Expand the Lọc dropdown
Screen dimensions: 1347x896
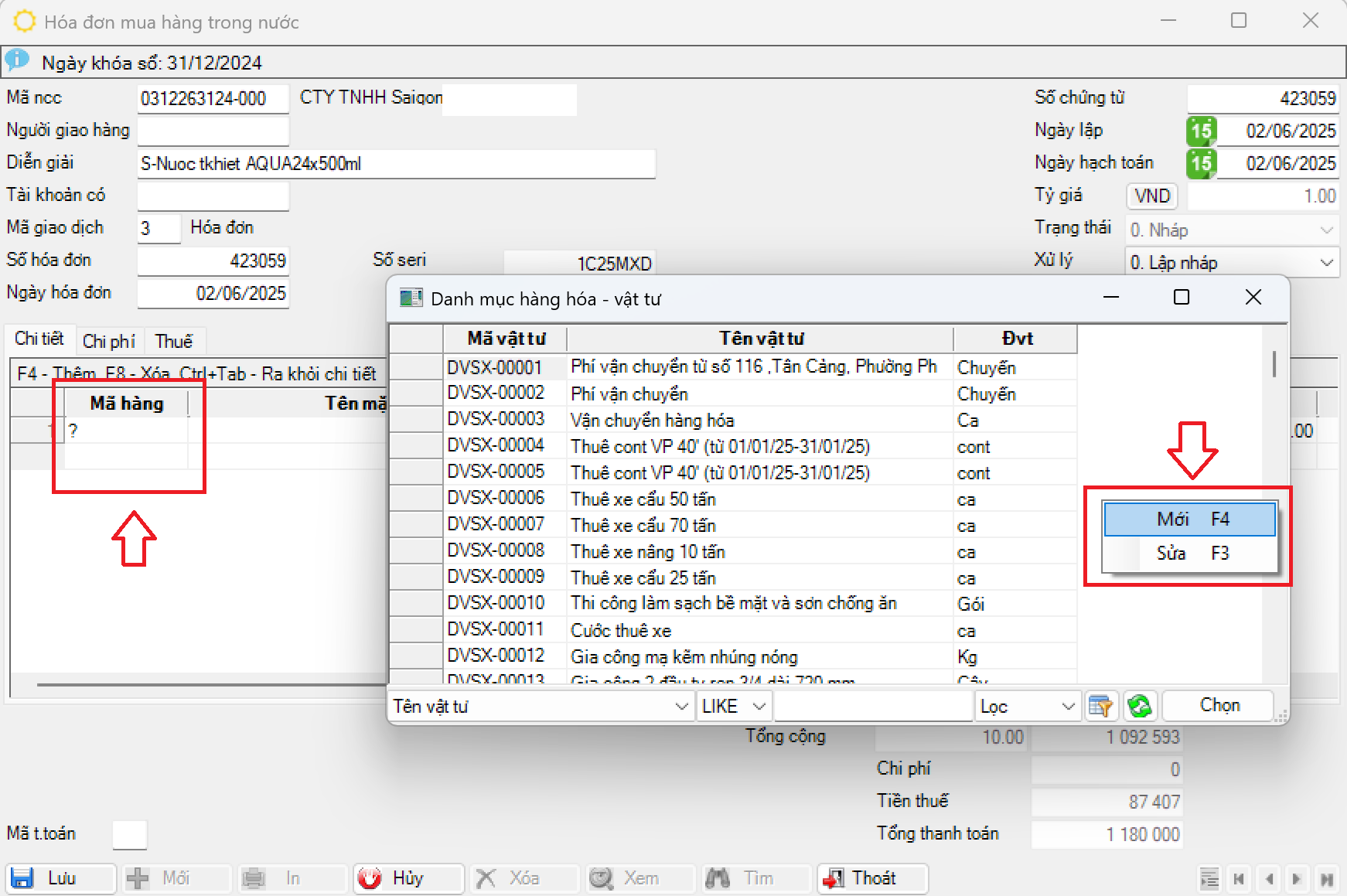click(1068, 707)
